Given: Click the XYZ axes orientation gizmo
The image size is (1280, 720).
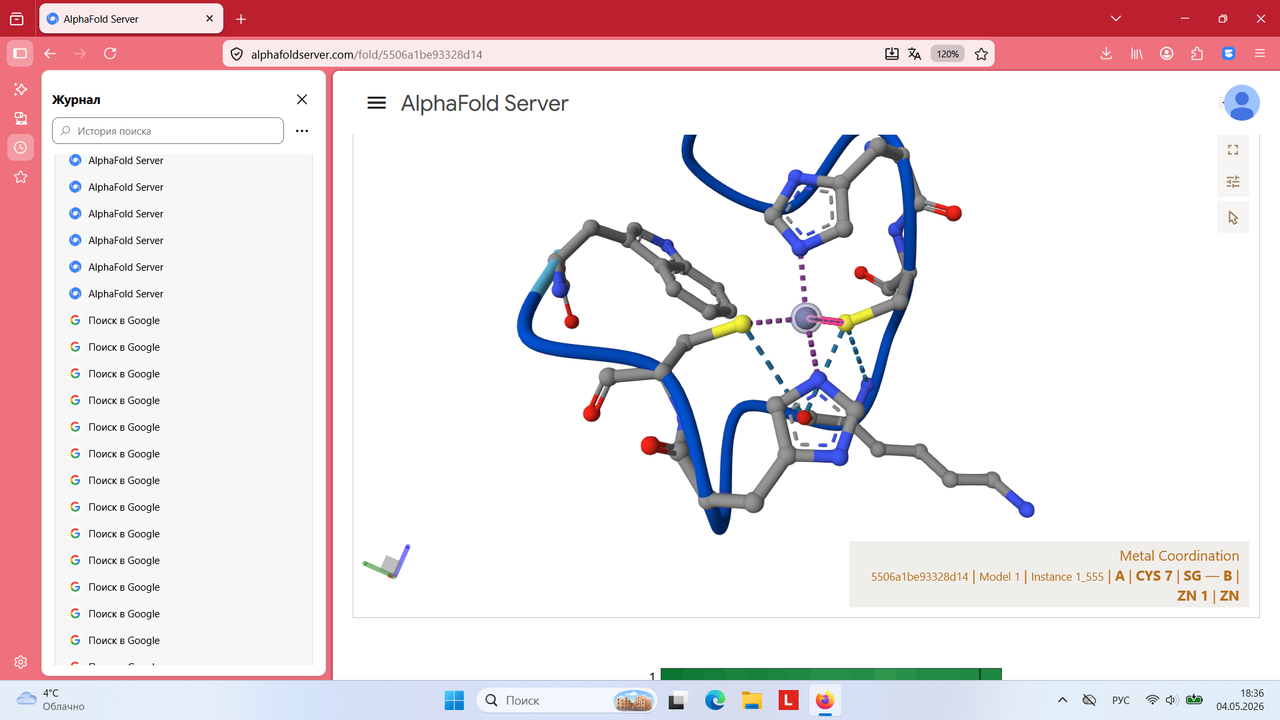Looking at the screenshot, I should tap(388, 562).
